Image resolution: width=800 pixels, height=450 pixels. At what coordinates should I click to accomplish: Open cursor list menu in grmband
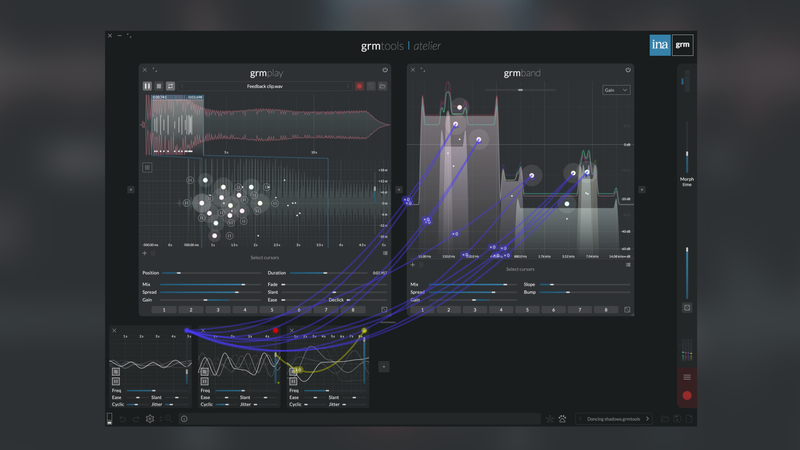(x=628, y=265)
